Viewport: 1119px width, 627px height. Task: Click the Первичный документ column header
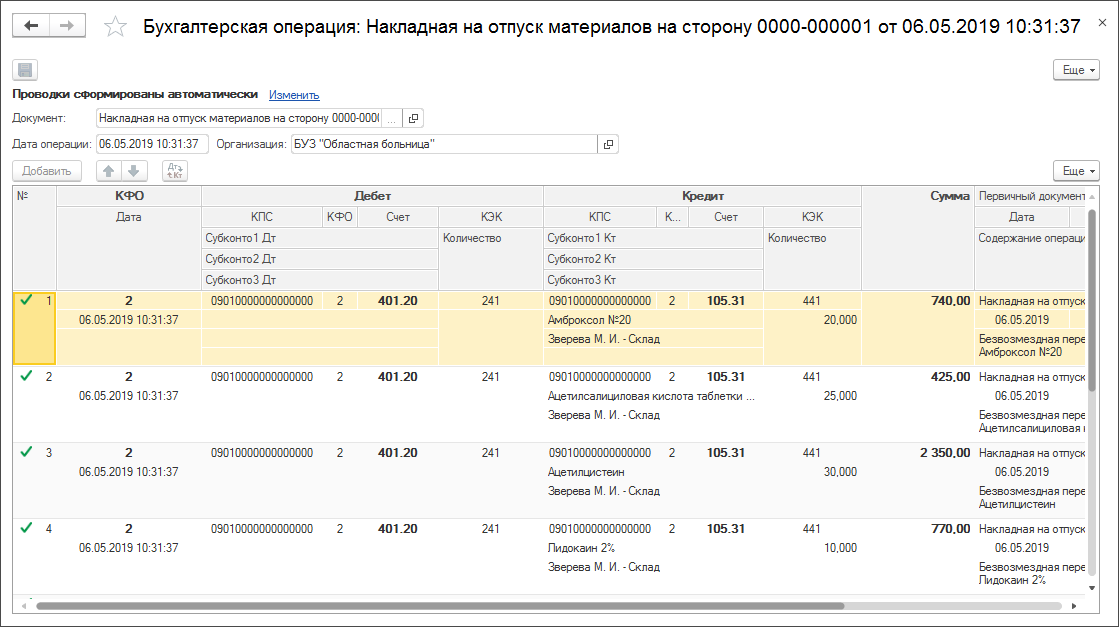[1030, 196]
